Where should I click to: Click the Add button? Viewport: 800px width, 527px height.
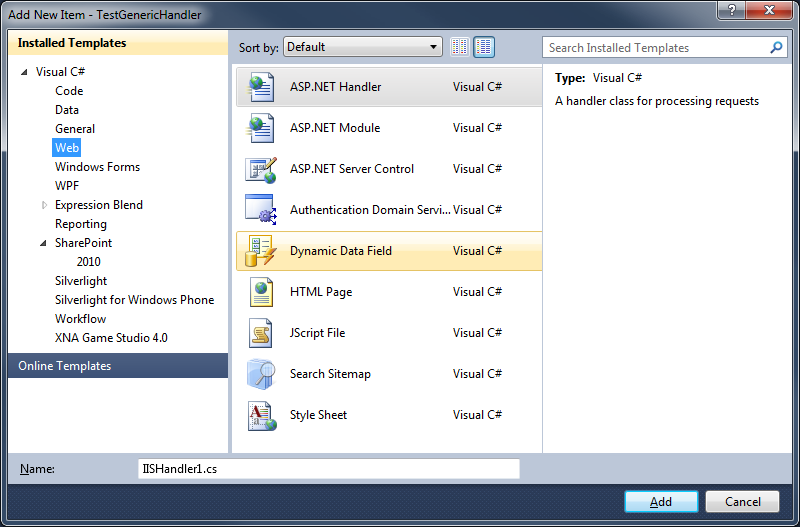661,501
